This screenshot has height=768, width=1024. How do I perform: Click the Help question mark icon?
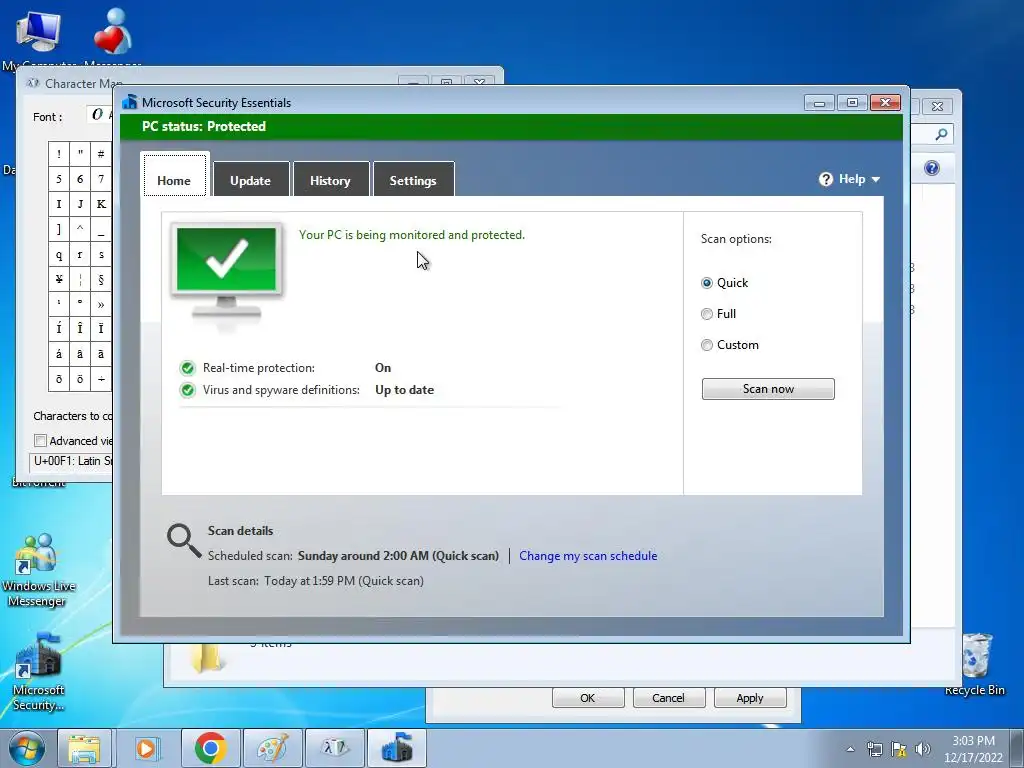tap(825, 179)
